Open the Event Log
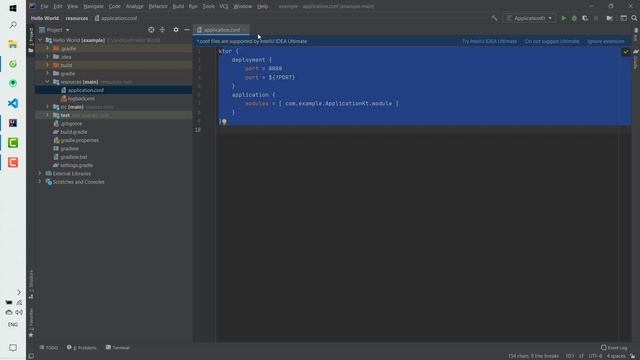The height and width of the screenshot is (360, 640). [614, 348]
